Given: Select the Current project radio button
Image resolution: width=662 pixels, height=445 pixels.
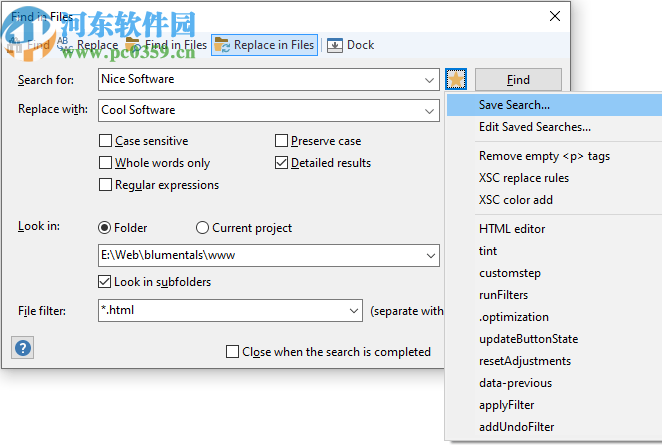Looking at the screenshot, I should [x=203, y=228].
